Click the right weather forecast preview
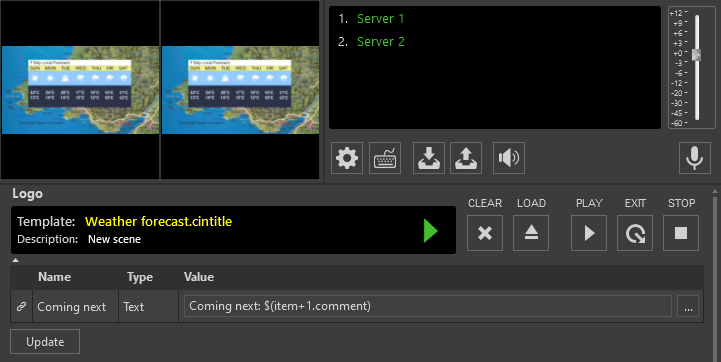The width and height of the screenshot is (721, 362). 240,90
